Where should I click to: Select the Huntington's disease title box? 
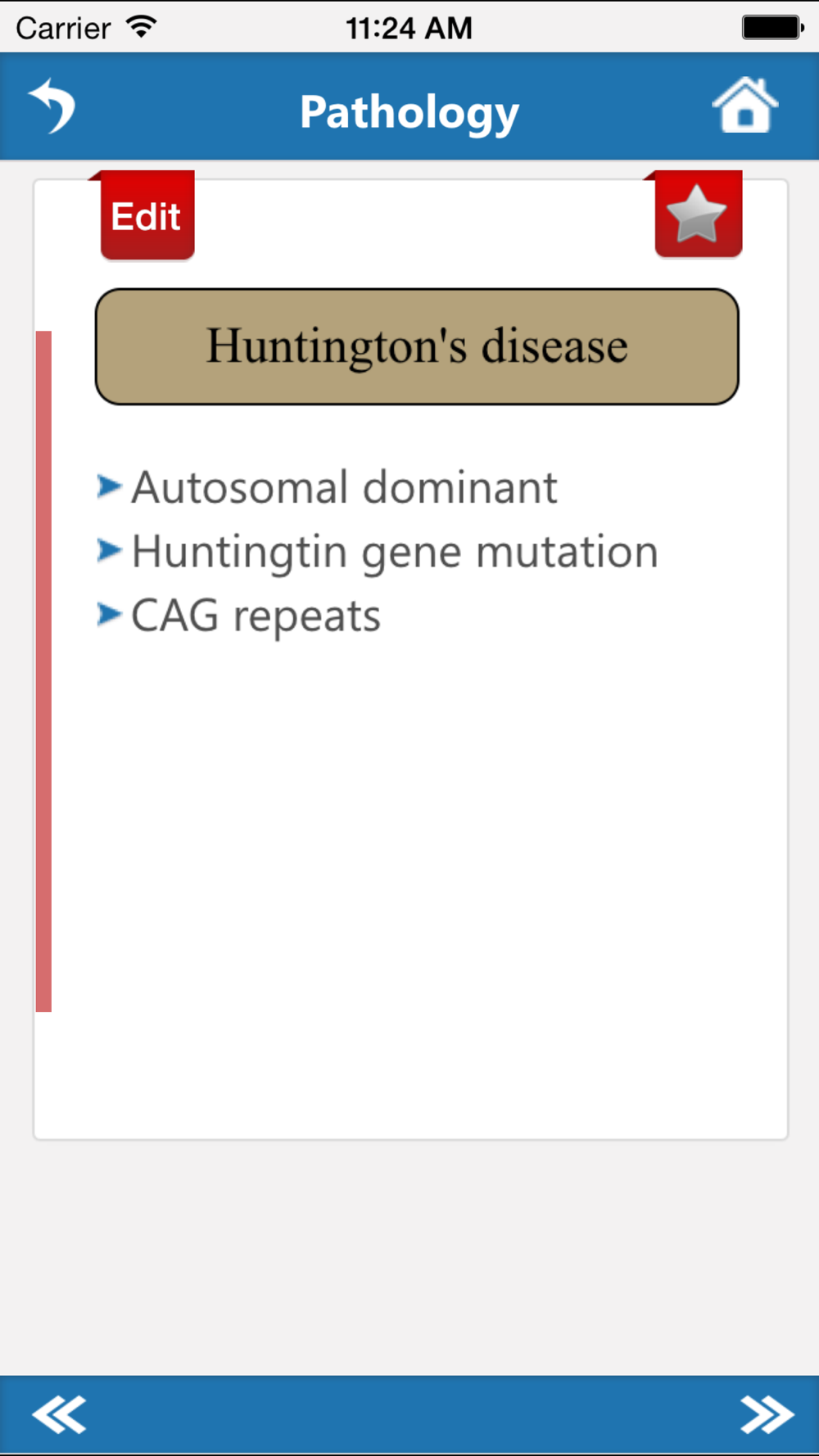417,346
